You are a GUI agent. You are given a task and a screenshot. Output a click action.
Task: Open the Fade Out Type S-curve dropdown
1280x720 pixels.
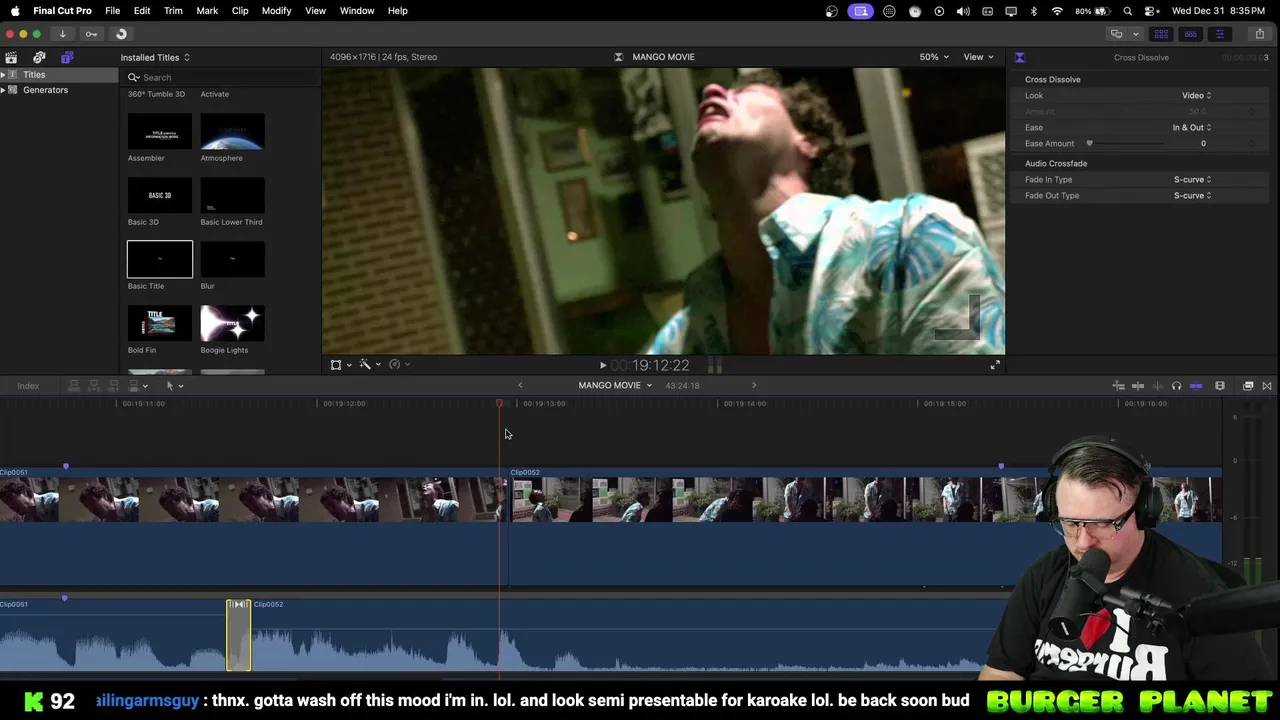1192,196
